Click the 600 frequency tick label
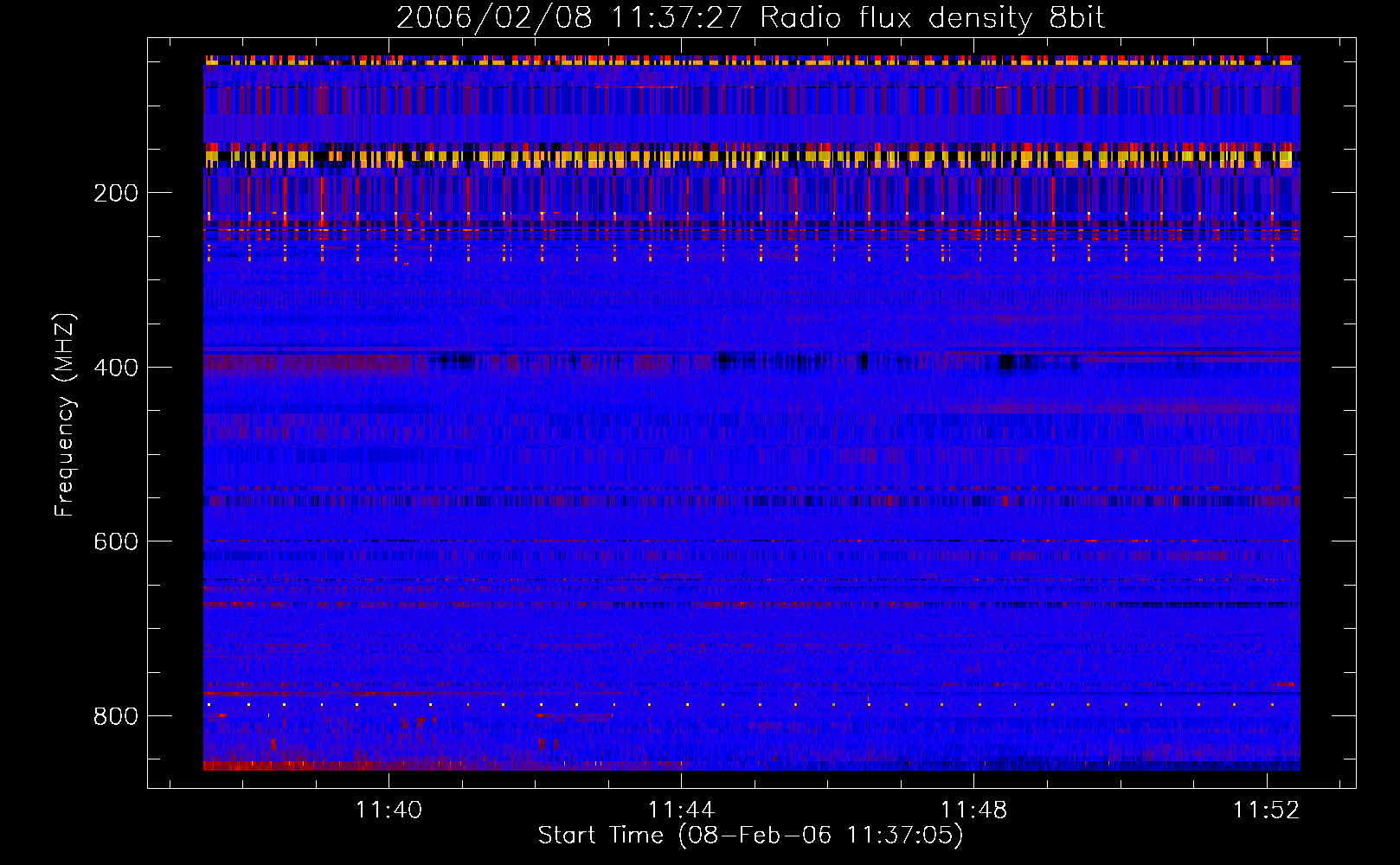Viewport: 1400px width, 865px height. (x=116, y=541)
